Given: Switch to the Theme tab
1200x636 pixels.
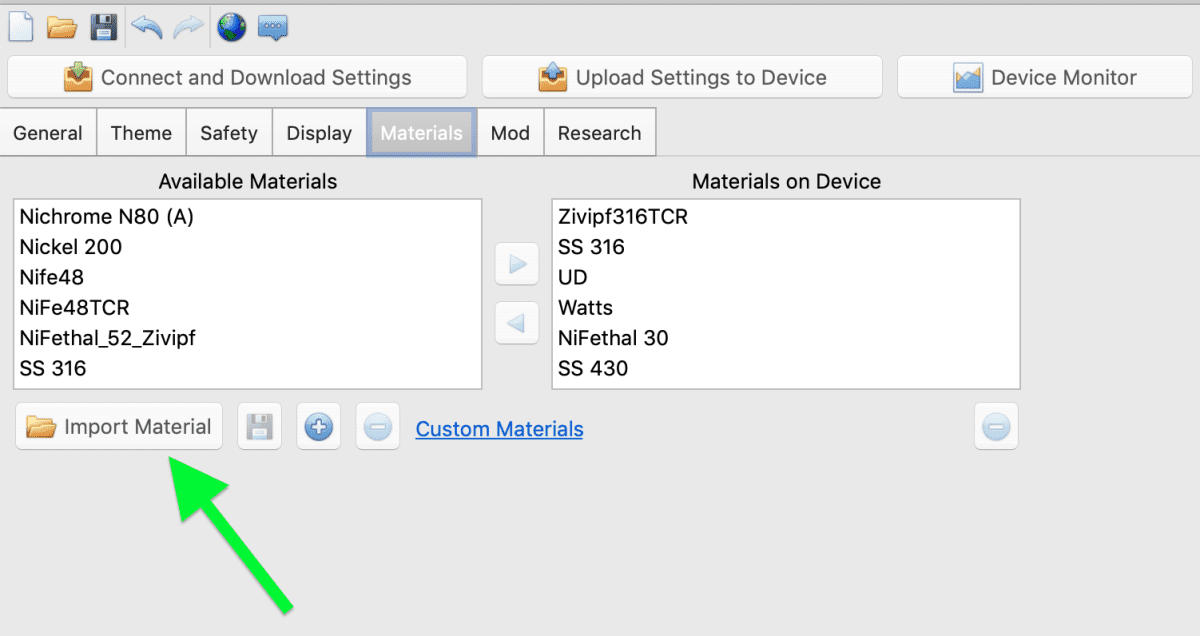Looking at the screenshot, I should (141, 133).
